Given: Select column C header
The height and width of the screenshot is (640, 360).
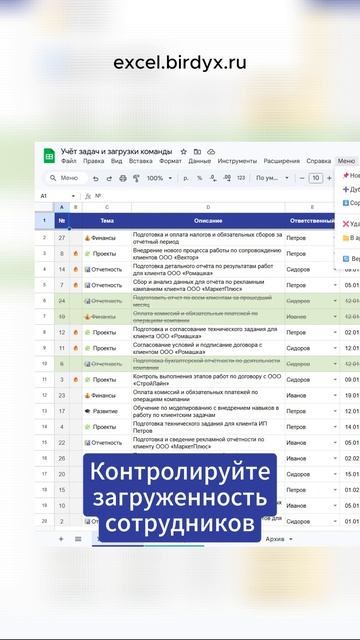Looking at the screenshot, I should [x=107, y=207].
